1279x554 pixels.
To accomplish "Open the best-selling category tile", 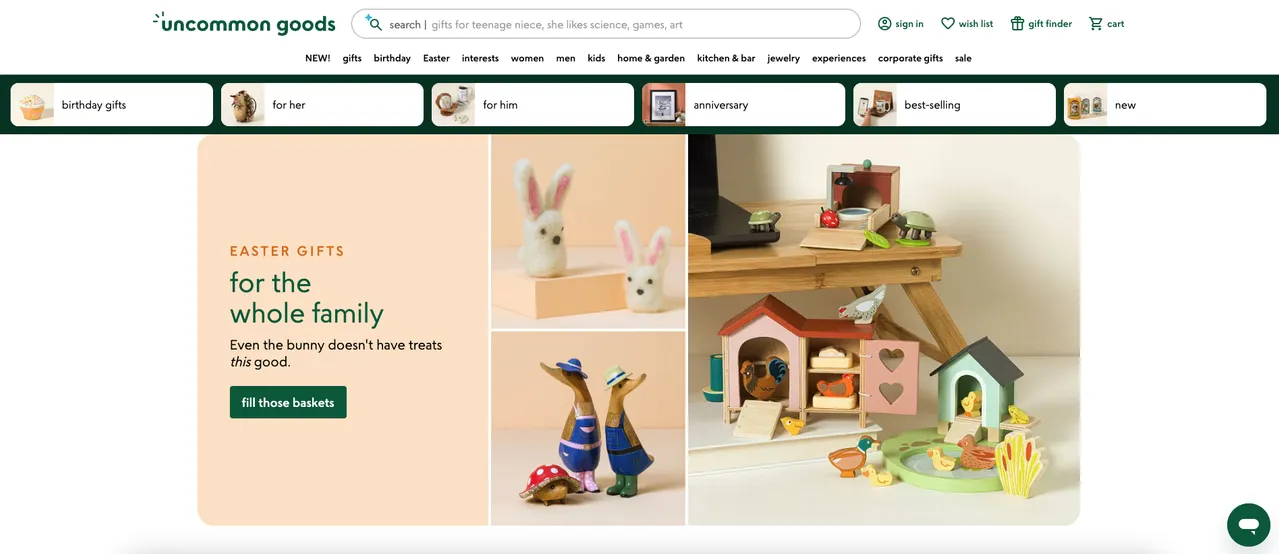I will click(954, 105).
